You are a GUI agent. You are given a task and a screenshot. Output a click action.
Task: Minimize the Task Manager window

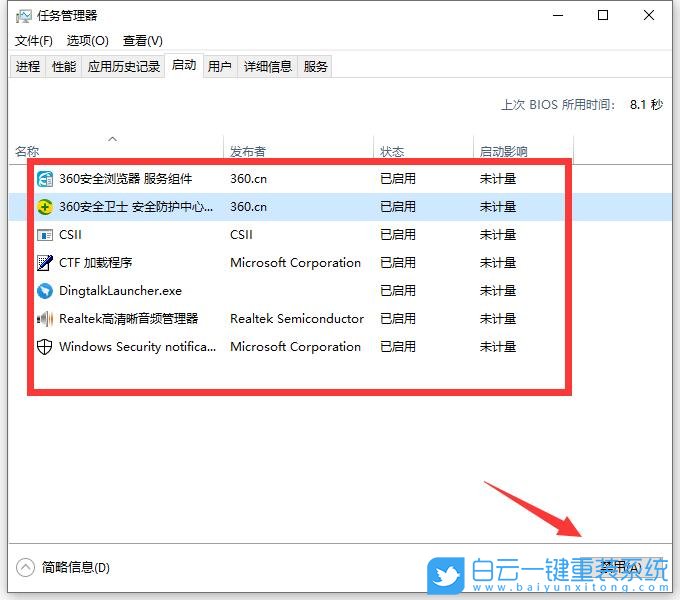tap(558, 16)
